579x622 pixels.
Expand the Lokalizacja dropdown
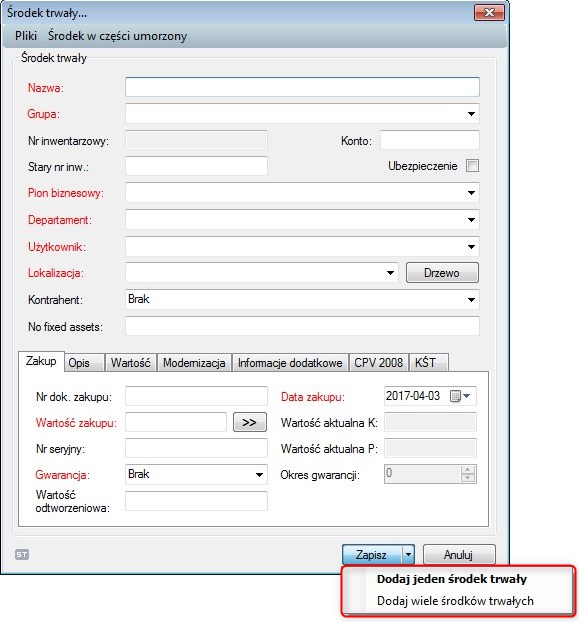tap(390, 273)
